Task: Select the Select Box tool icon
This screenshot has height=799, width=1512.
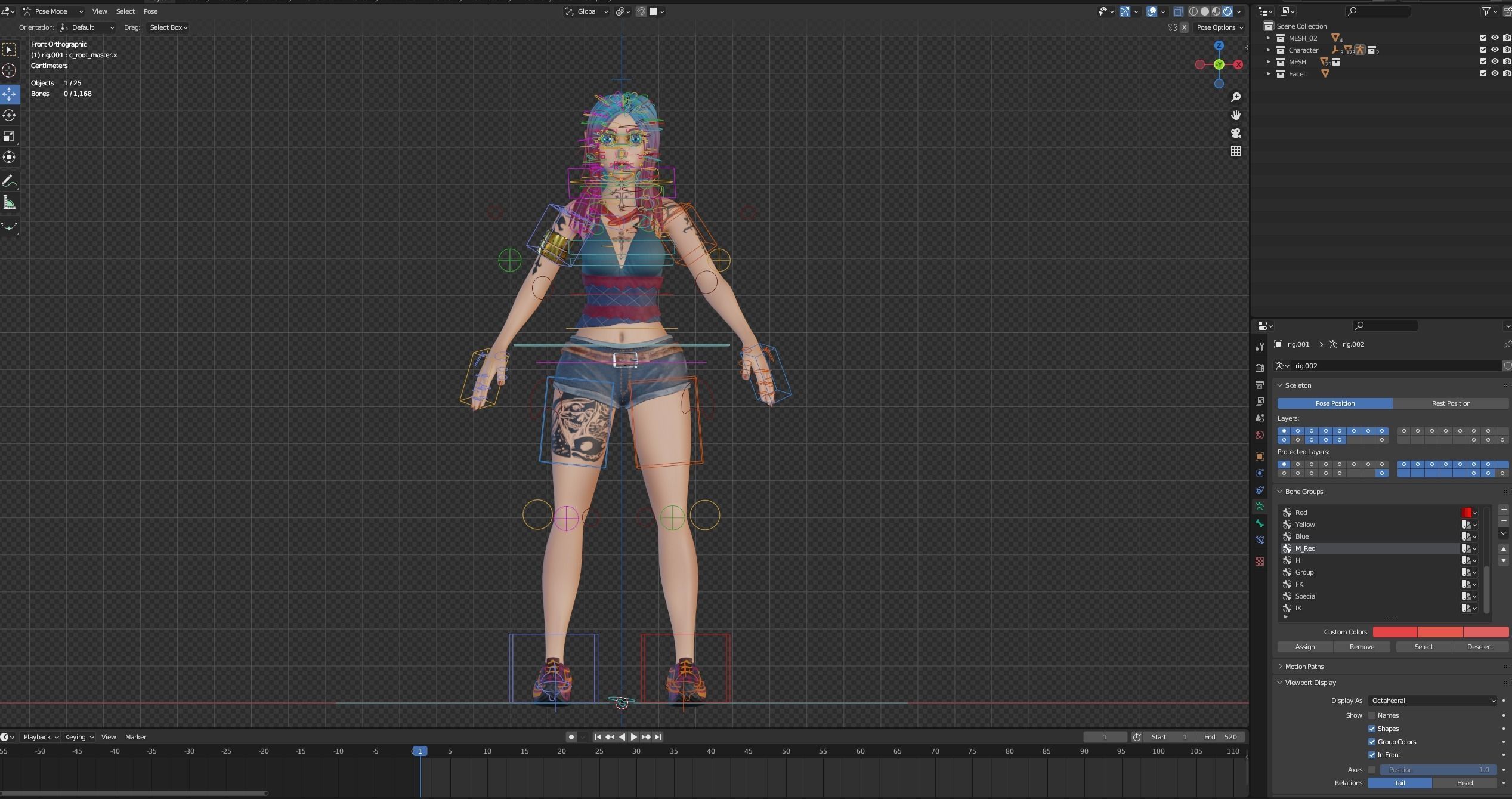Action: coord(9,50)
